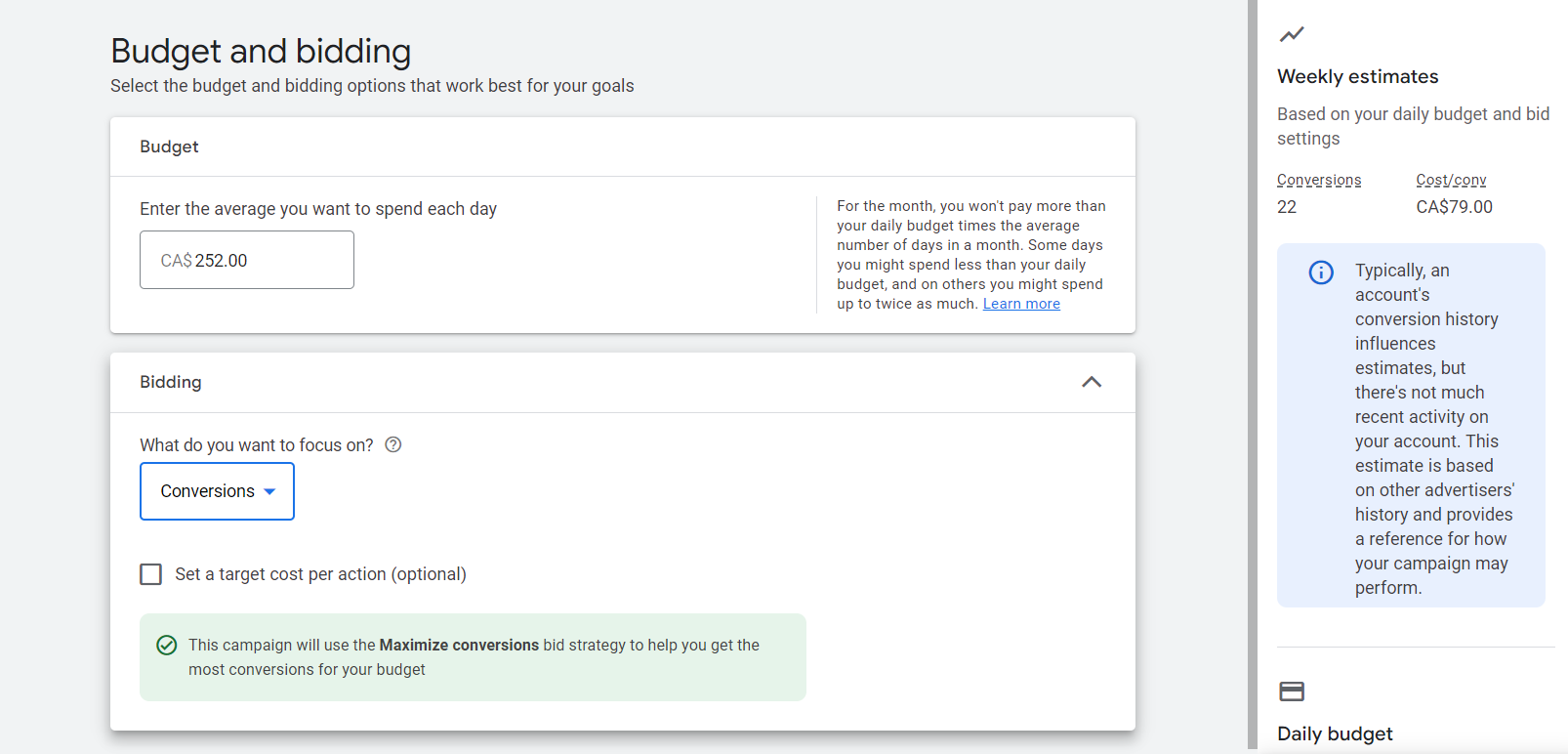This screenshot has width=1568, height=754.
Task: Click into the daily budget amount field
Action: (247, 261)
